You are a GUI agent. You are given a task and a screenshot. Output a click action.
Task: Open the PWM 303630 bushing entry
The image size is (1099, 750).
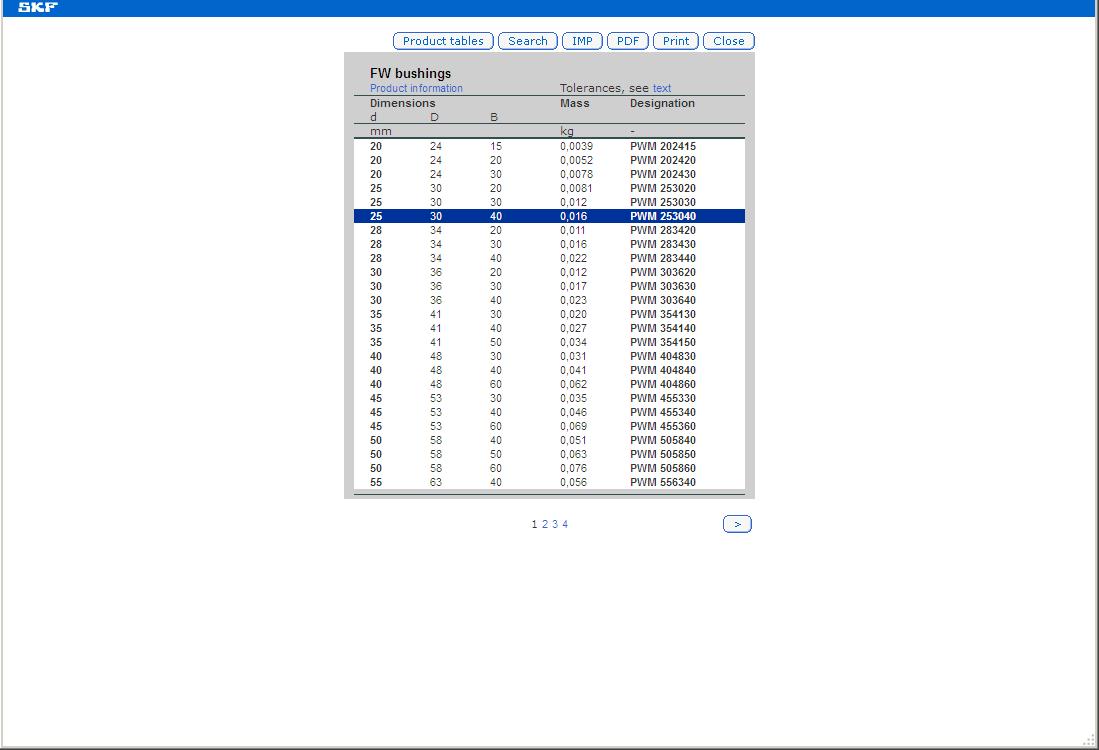(662, 286)
